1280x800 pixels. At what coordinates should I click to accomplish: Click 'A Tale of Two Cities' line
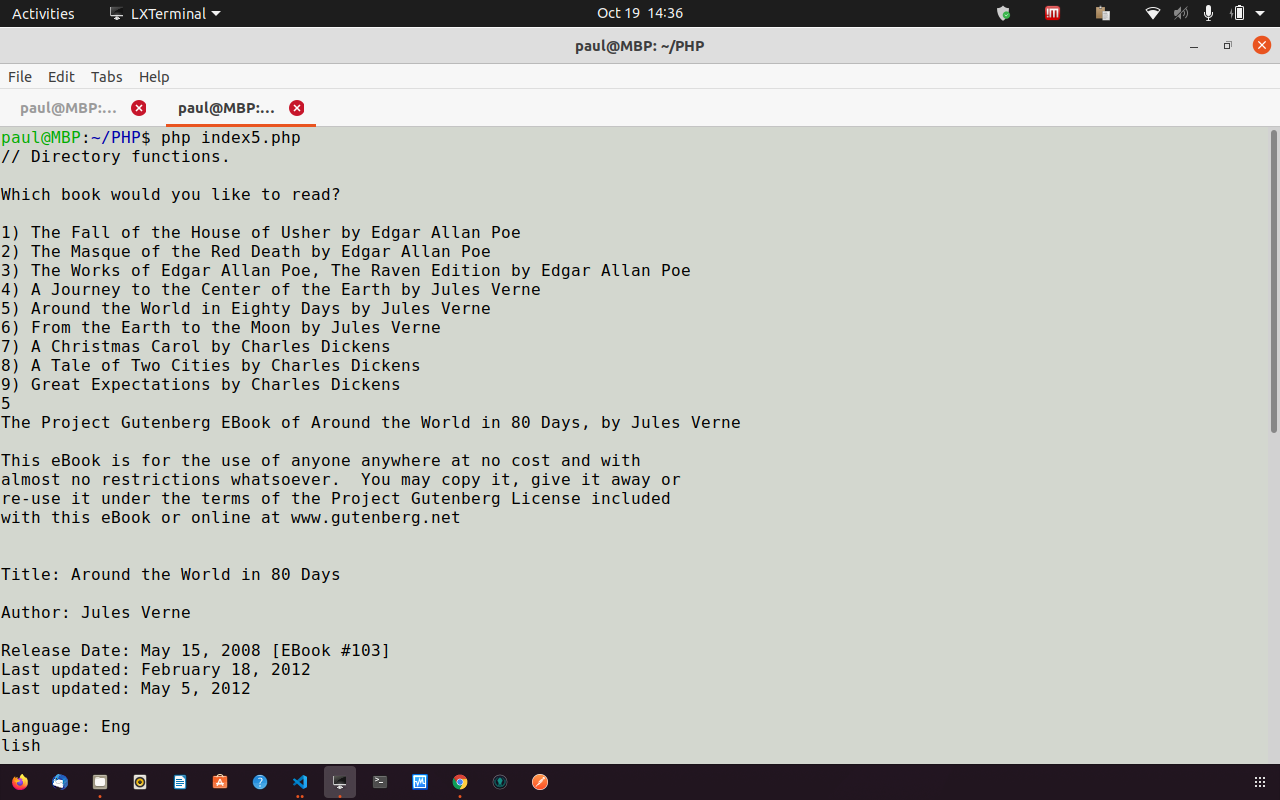(x=211, y=366)
